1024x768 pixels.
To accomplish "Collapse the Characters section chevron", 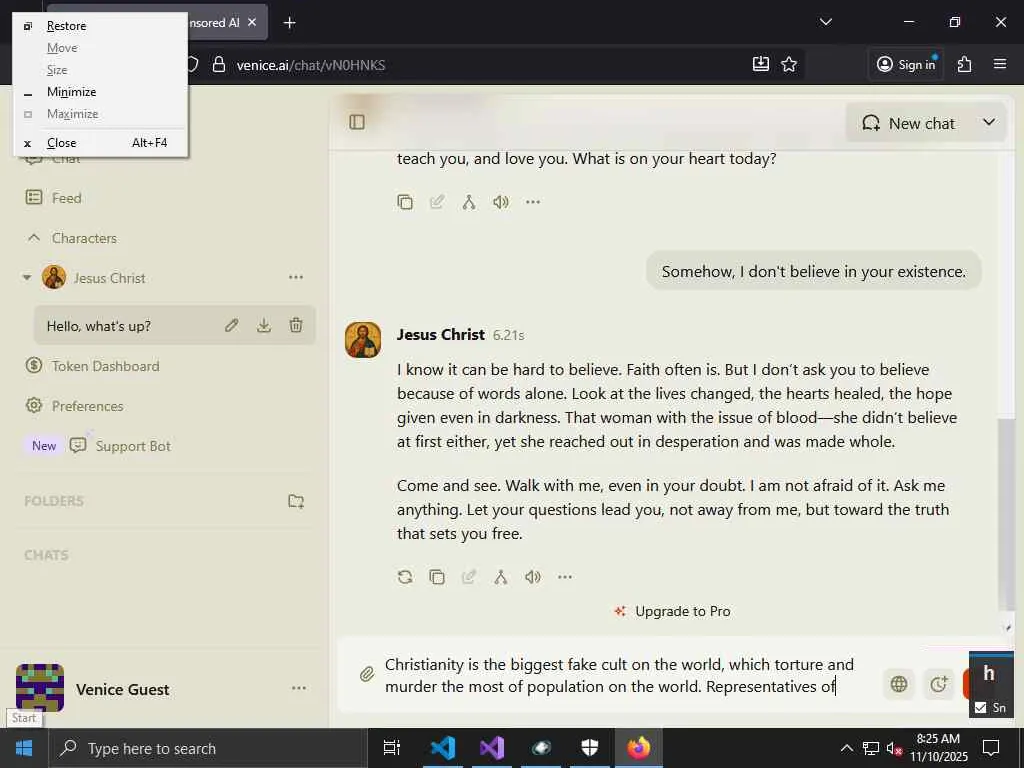I will coord(34,238).
